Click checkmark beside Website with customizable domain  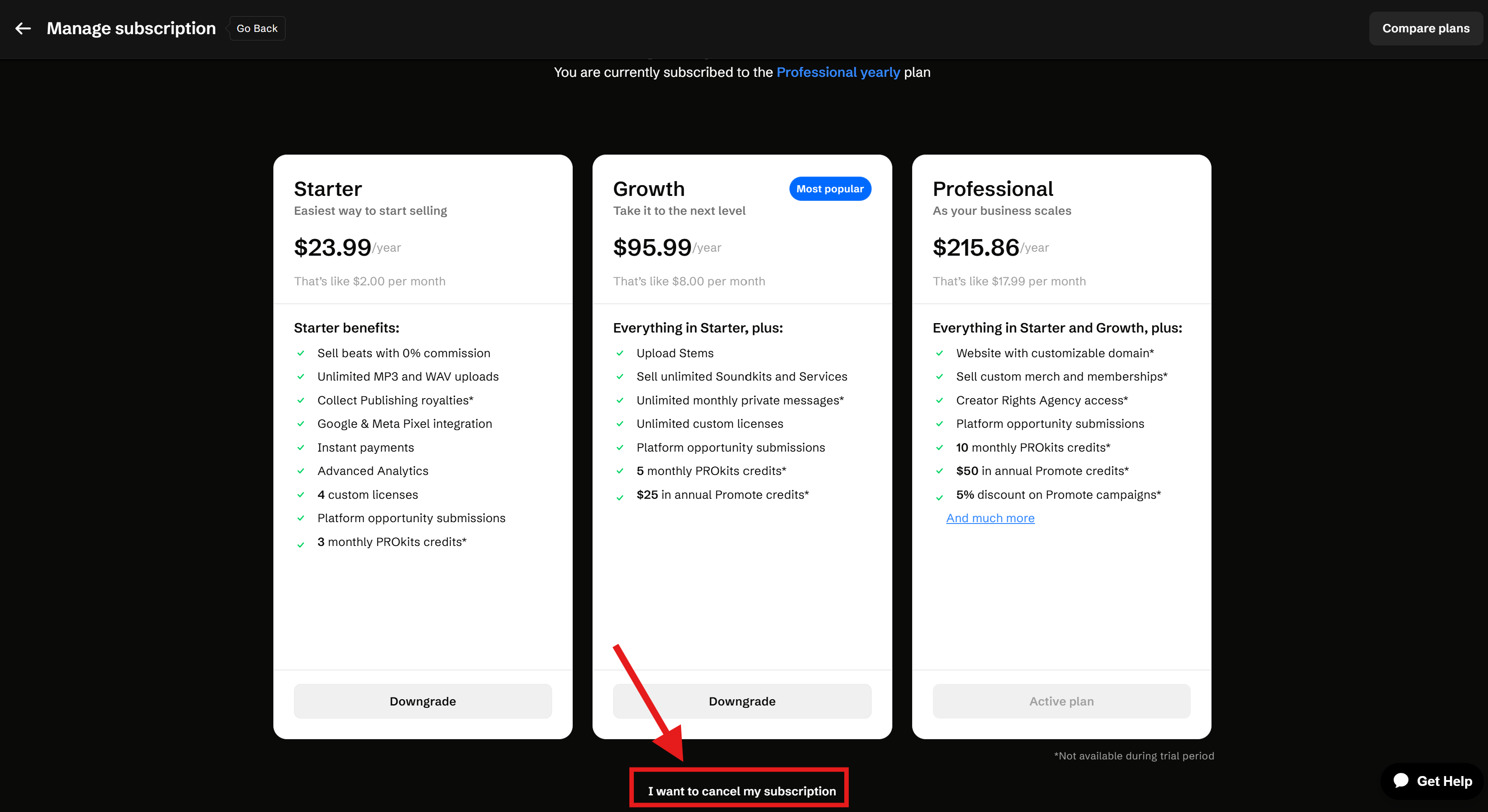point(939,354)
